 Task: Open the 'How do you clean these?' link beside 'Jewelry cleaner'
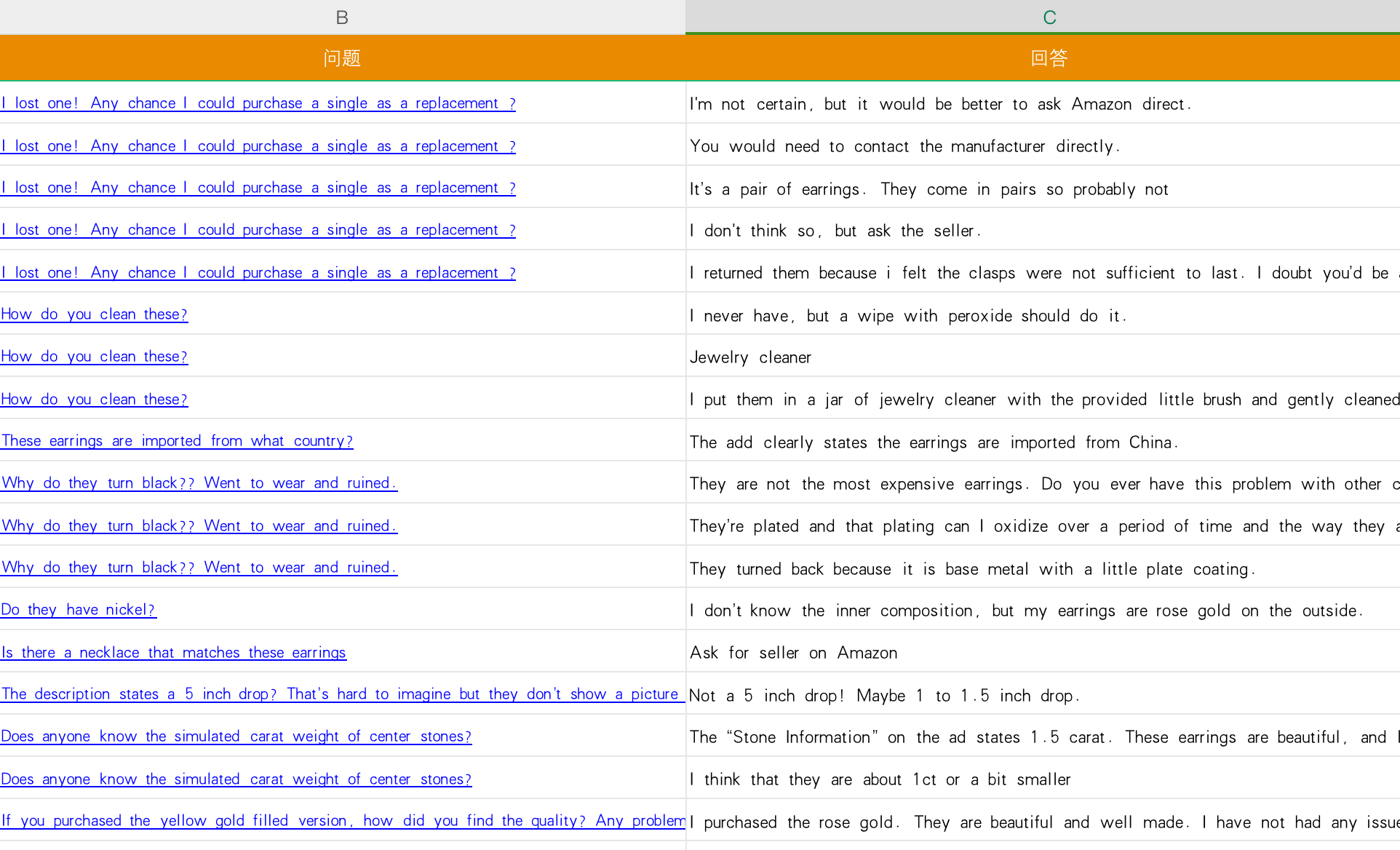95,357
